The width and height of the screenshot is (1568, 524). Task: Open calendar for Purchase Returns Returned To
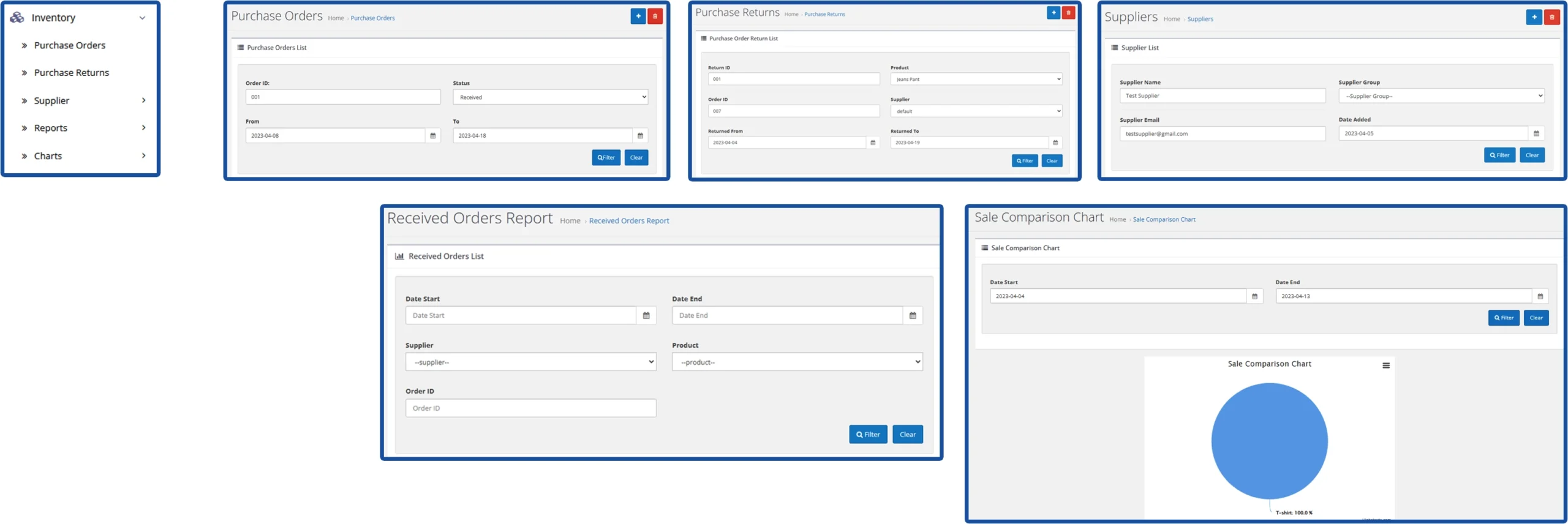pos(1055,143)
